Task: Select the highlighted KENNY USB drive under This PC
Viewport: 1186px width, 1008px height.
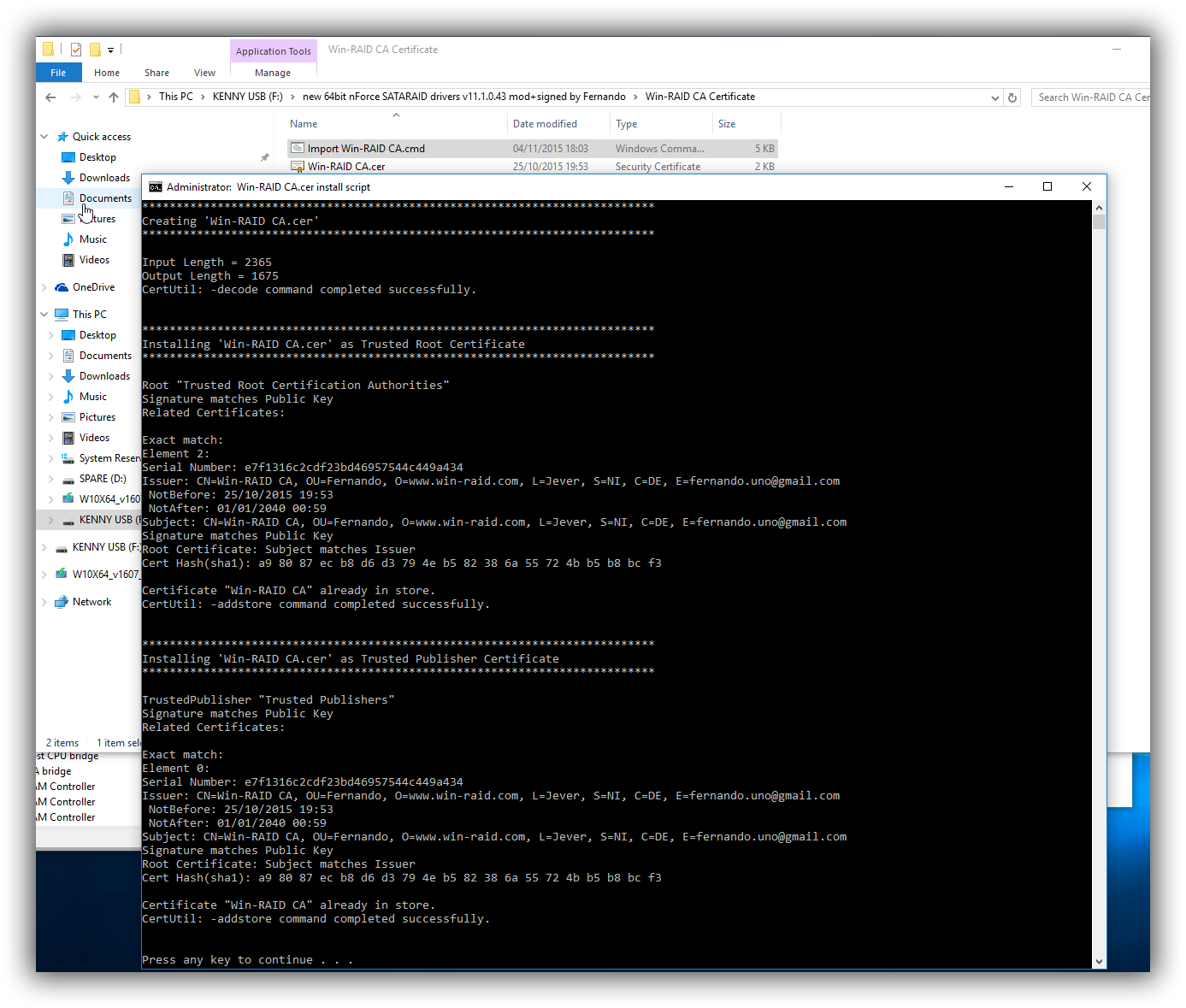Action: point(89,520)
